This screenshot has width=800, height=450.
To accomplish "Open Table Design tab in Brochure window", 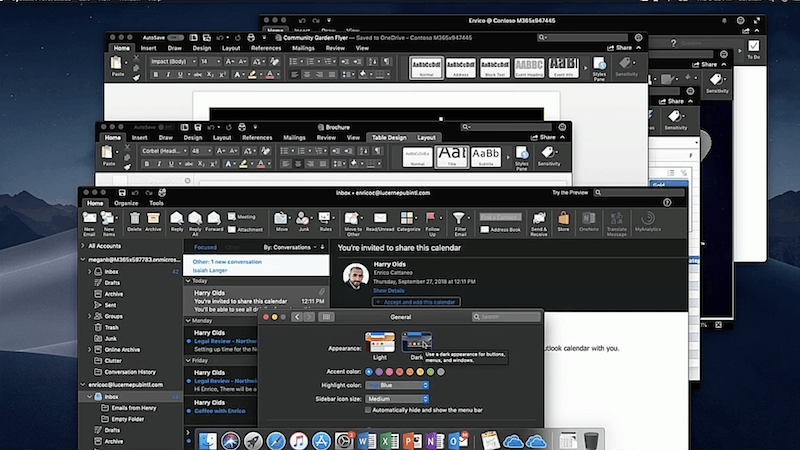I will pyautogui.click(x=389, y=138).
